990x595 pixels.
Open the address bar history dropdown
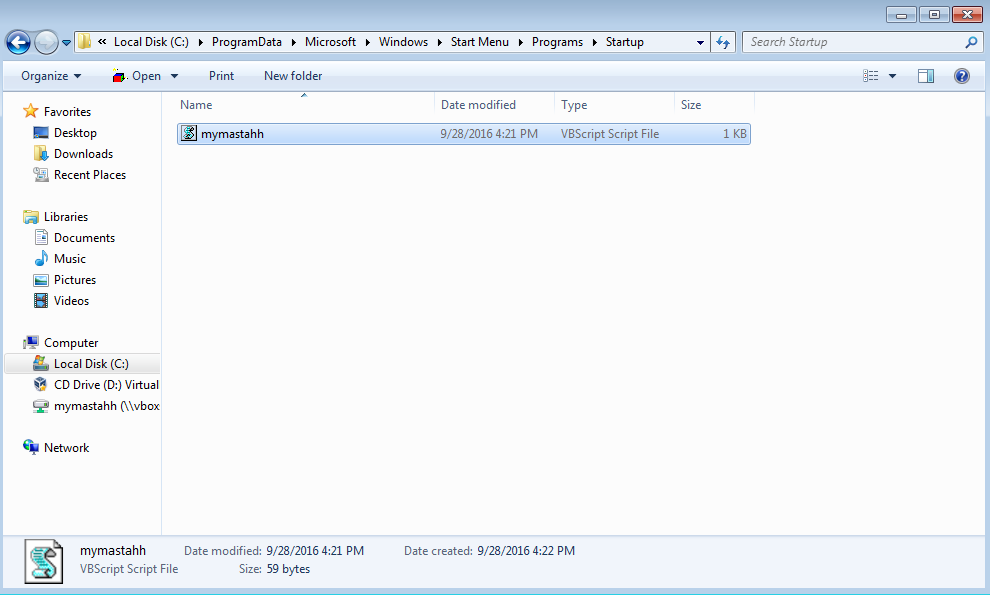[x=700, y=42]
